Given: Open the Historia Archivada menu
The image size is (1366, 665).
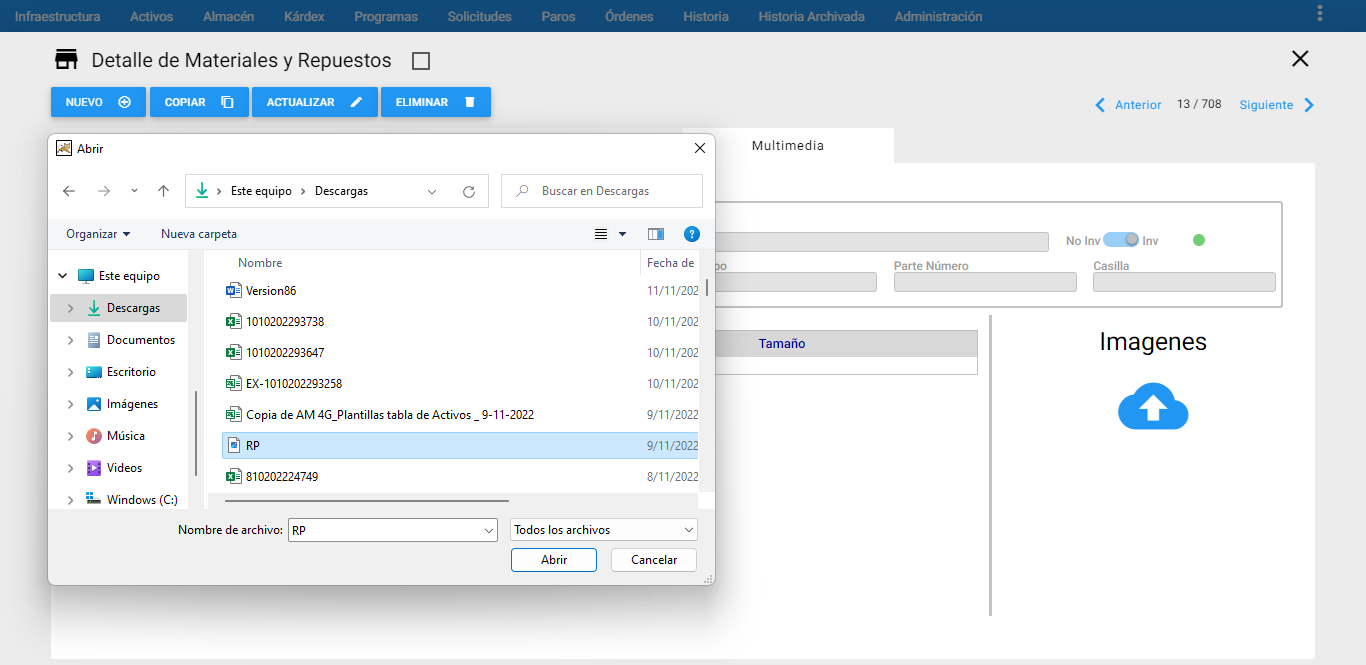Looking at the screenshot, I should pos(811,16).
